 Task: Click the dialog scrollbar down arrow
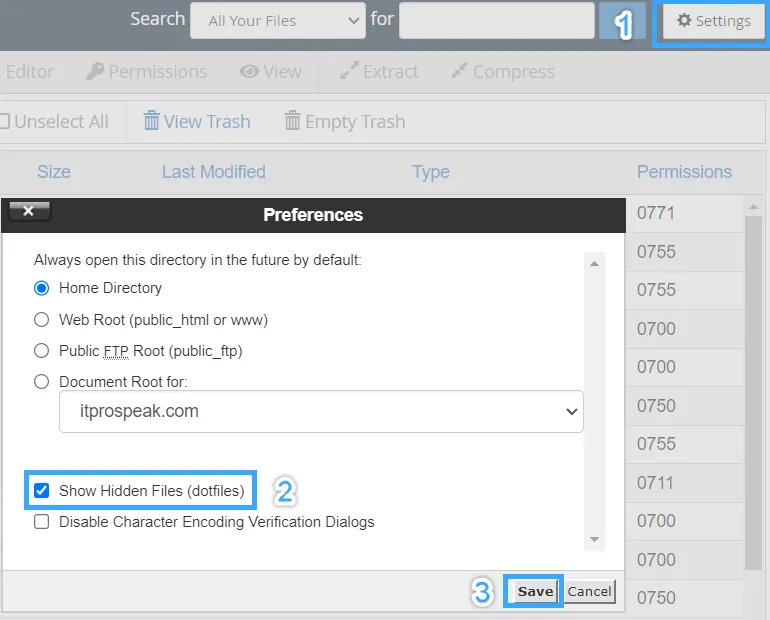(595, 540)
